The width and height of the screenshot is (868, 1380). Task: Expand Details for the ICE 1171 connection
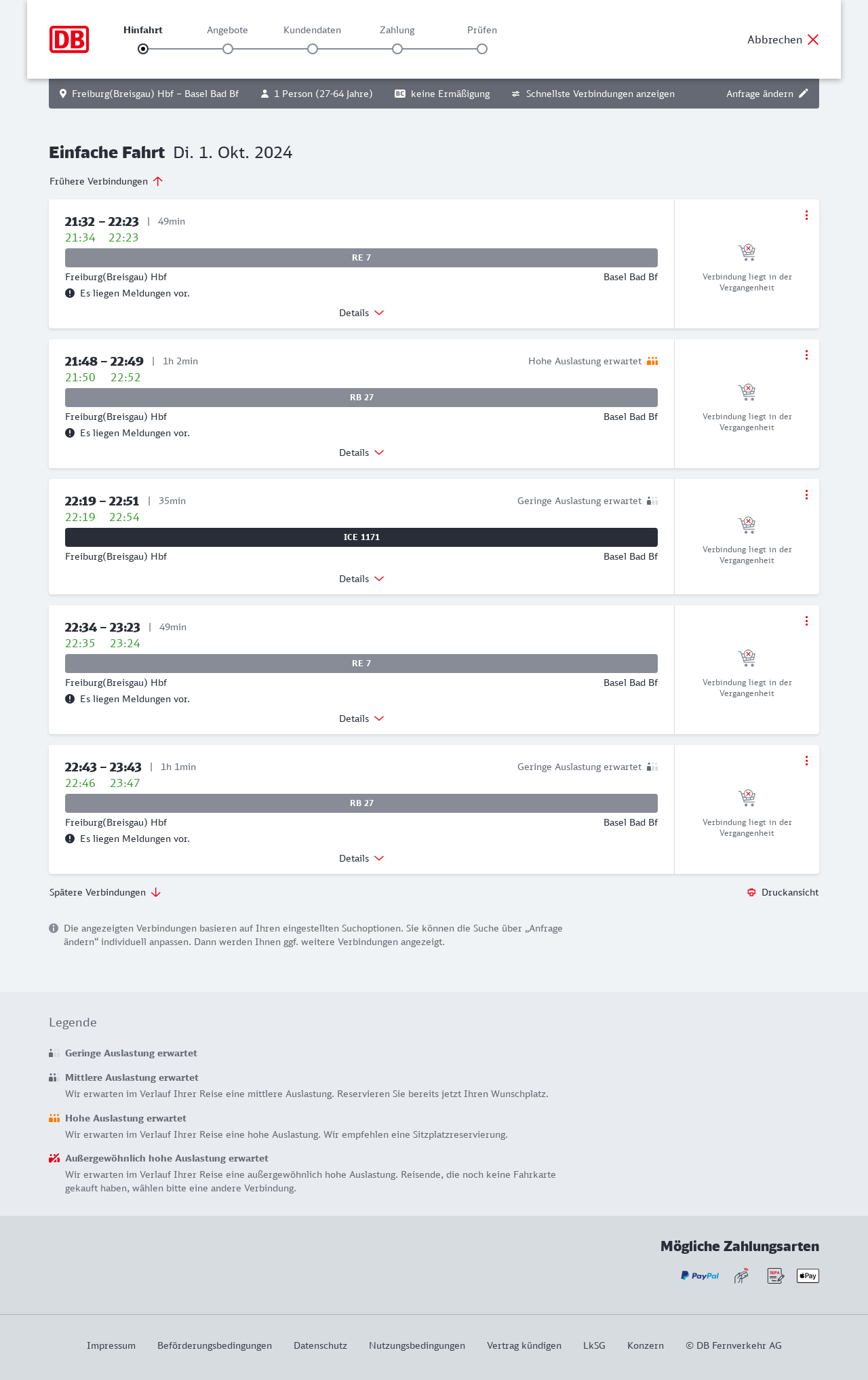[361, 579]
